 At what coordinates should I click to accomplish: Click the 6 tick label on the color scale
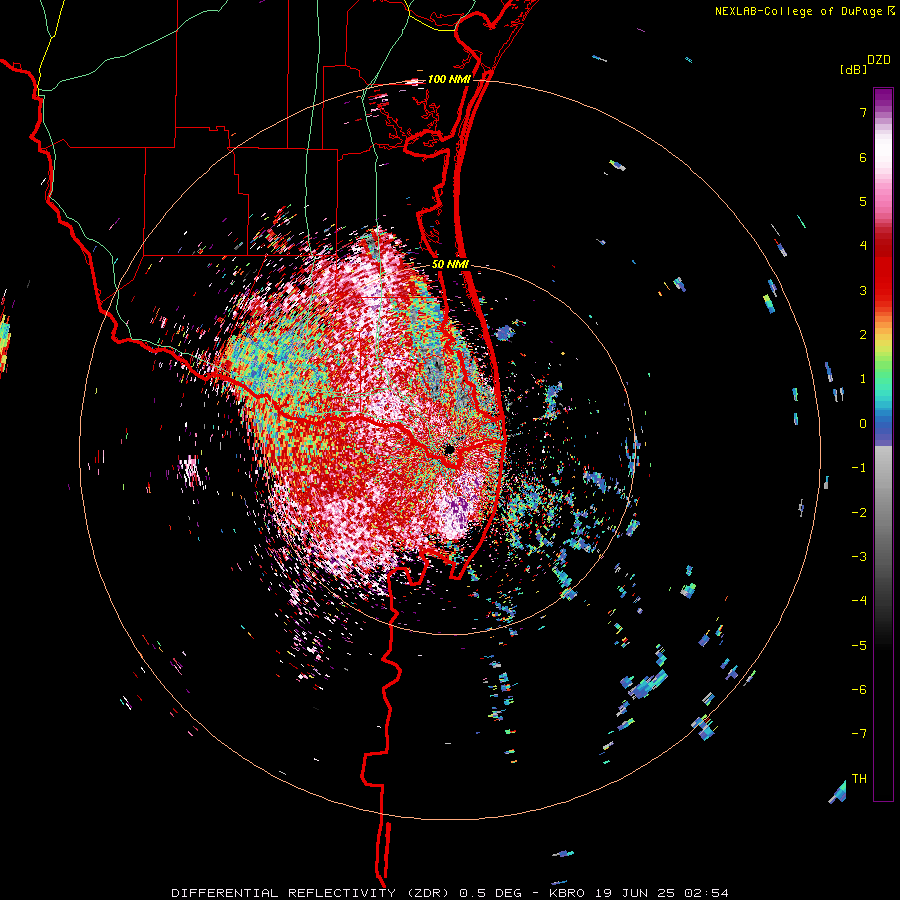[x=863, y=157]
